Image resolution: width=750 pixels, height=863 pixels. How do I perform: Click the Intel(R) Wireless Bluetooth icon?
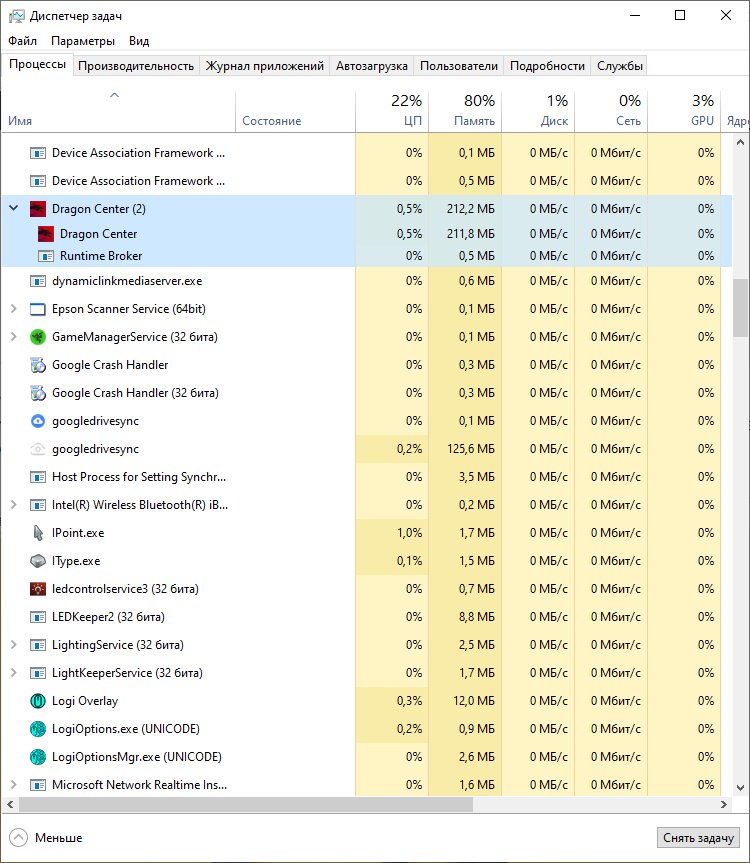[x=37, y=505]
